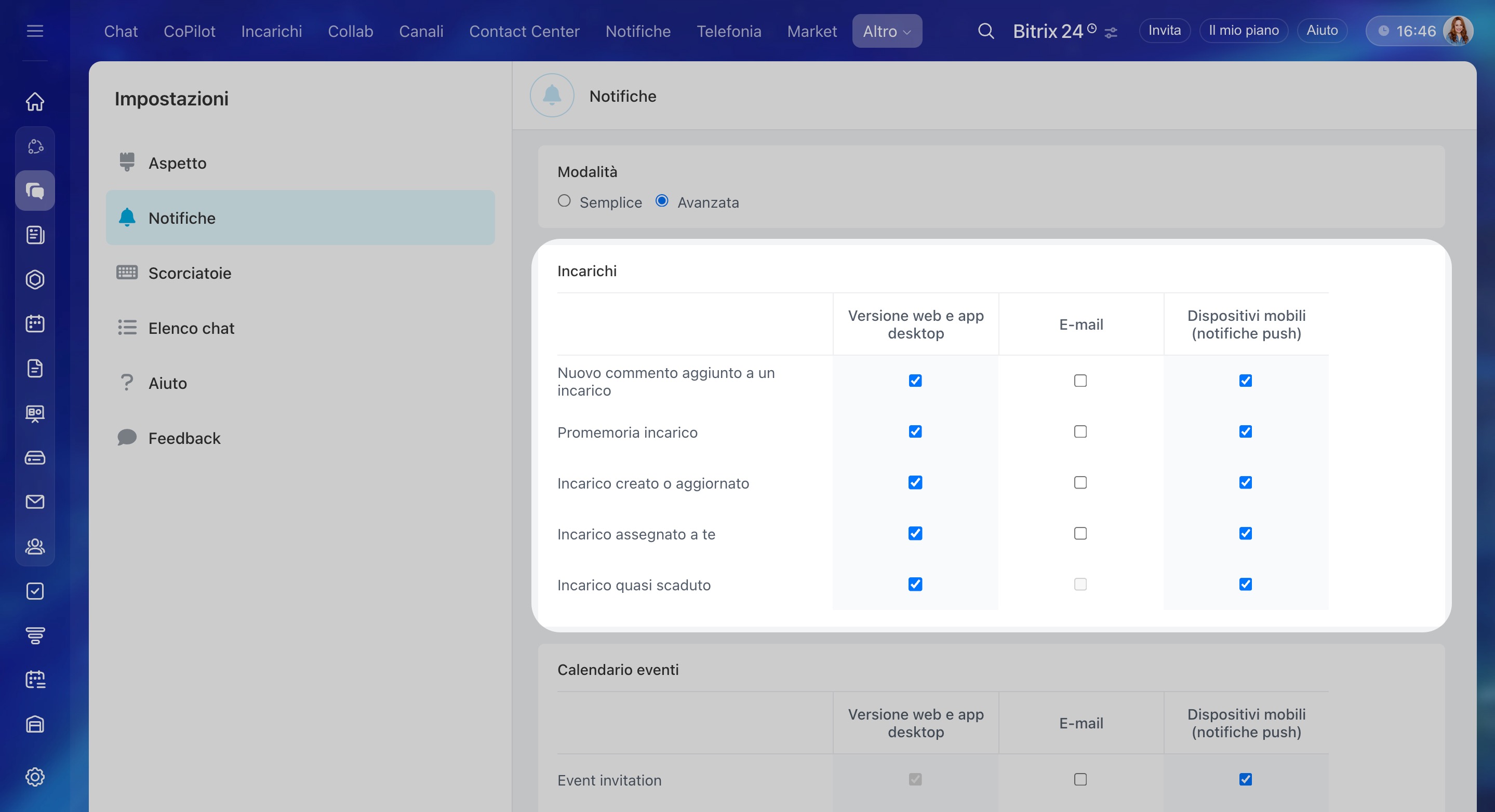Click the search magnifier icon

pyautogui.click(x=985, y=31)
